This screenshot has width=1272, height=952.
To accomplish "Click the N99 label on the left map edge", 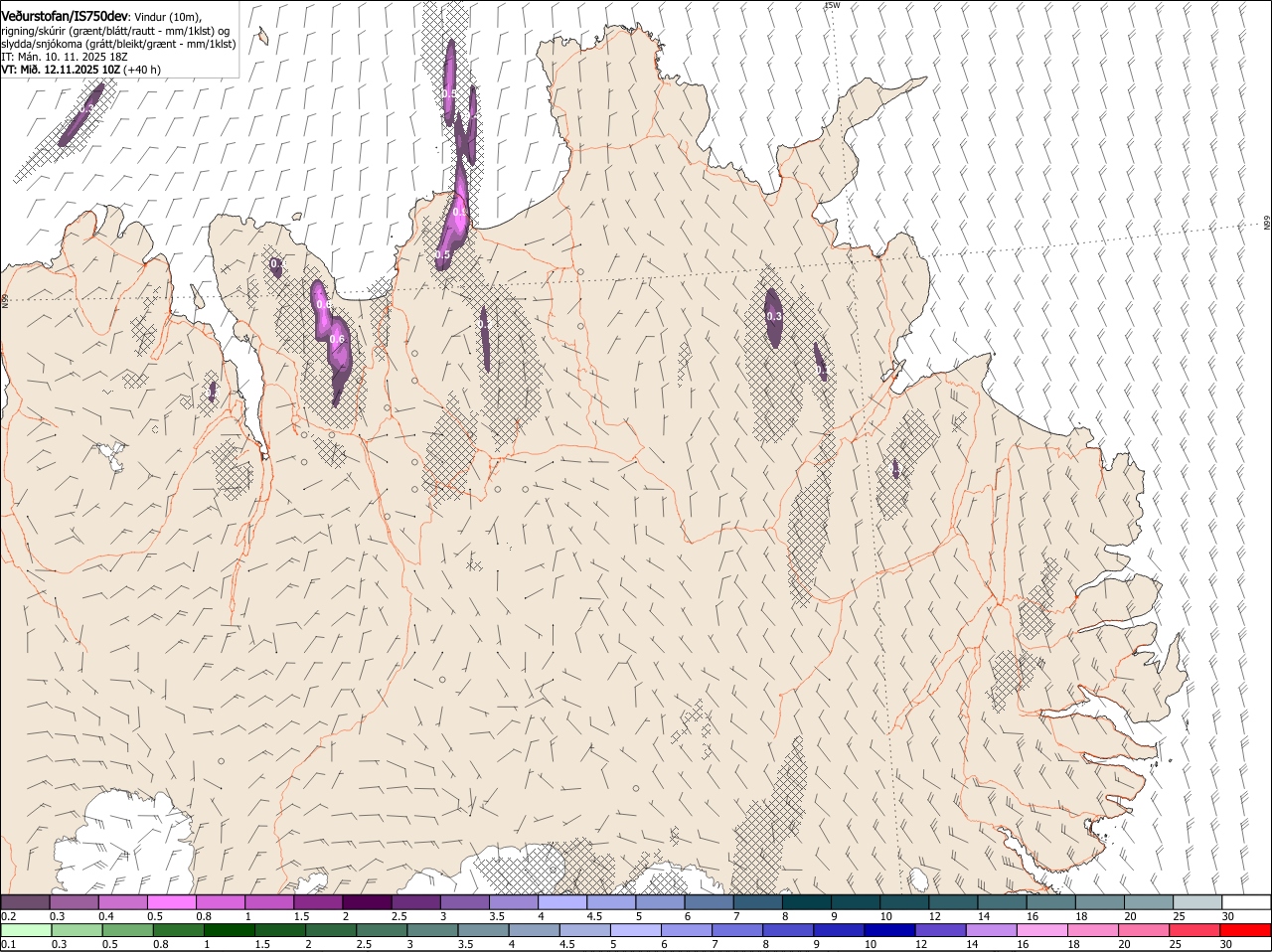I will 5,300.
